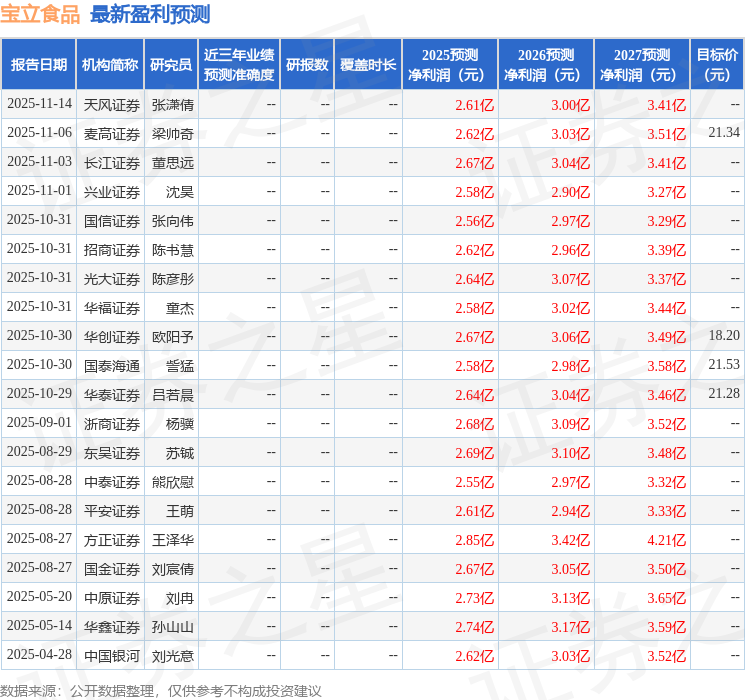Viewport: 745px width, 700px height.
Task: Select the 国金证券 institution cell
Action: pyautogui.click(x=112, y=569)
